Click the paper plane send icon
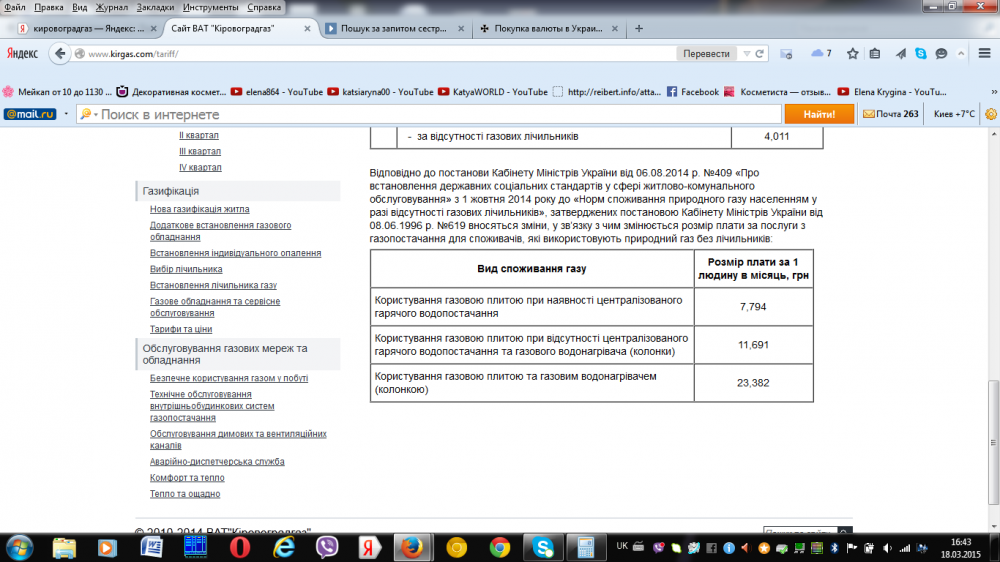1000x562 pixels. [901, 54]
